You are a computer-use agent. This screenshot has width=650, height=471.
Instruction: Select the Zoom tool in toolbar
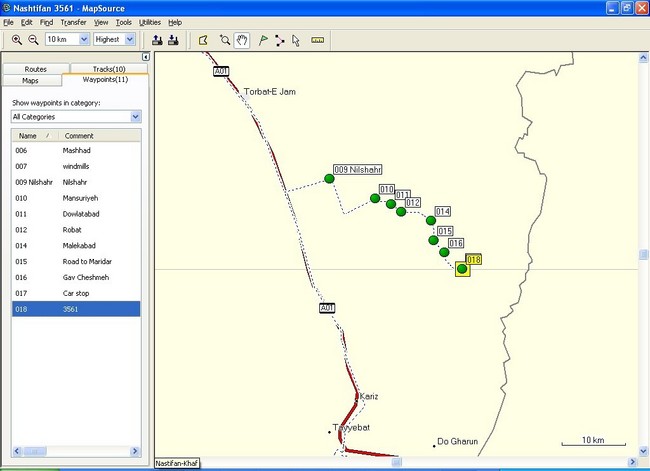225,40
